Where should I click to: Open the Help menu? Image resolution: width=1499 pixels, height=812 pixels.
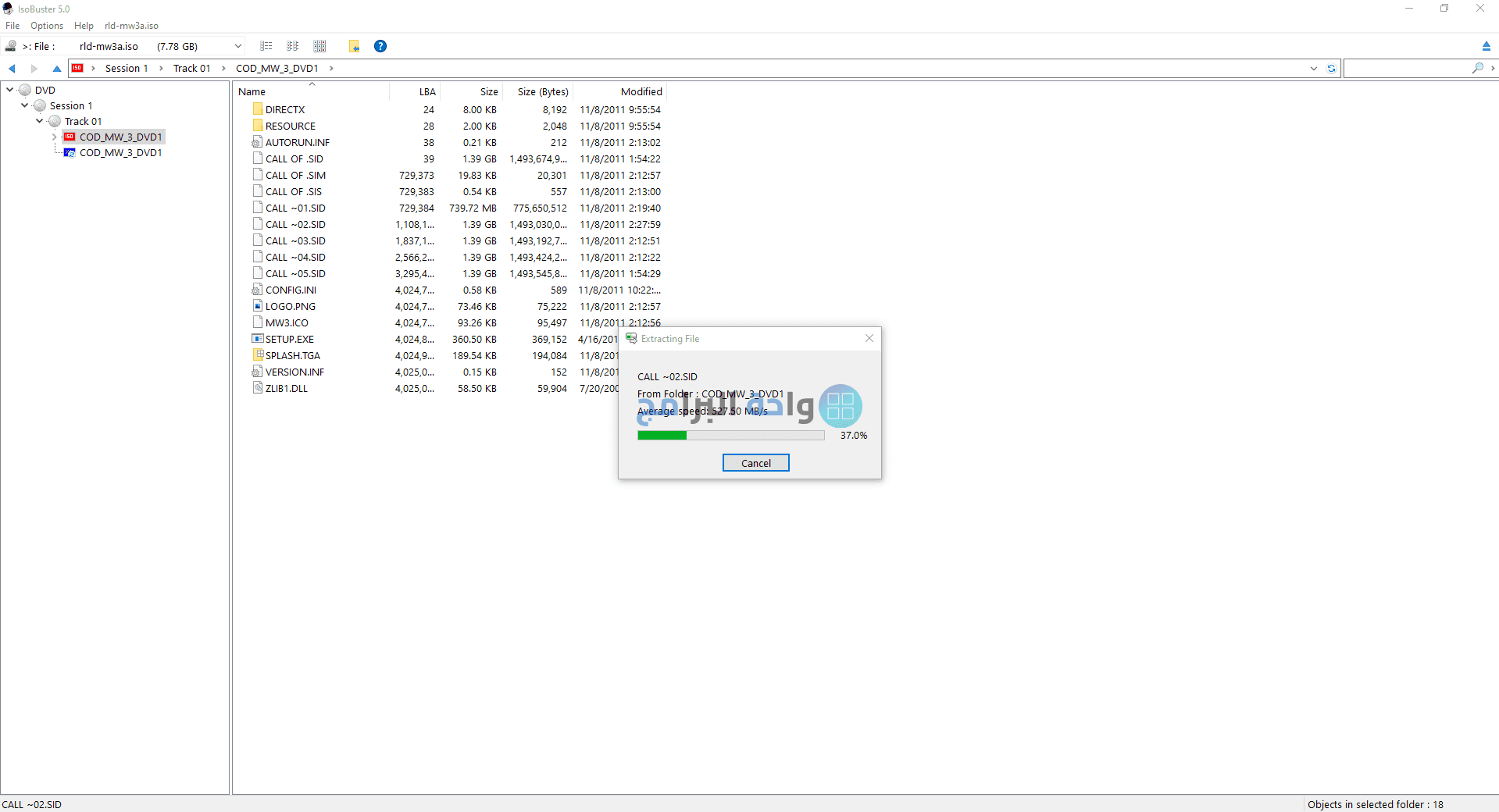[x=84, y=26]
